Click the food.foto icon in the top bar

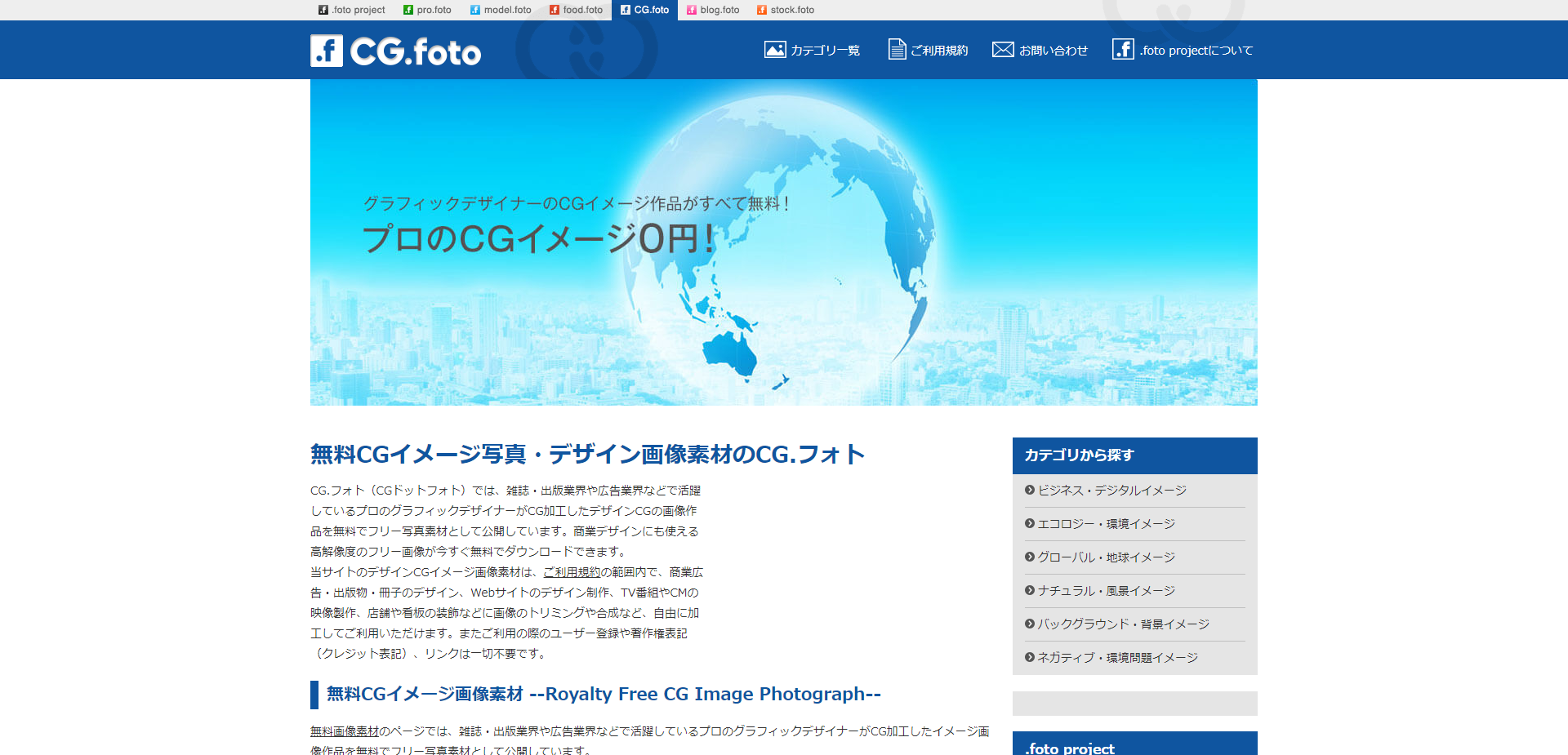point(554,10)
